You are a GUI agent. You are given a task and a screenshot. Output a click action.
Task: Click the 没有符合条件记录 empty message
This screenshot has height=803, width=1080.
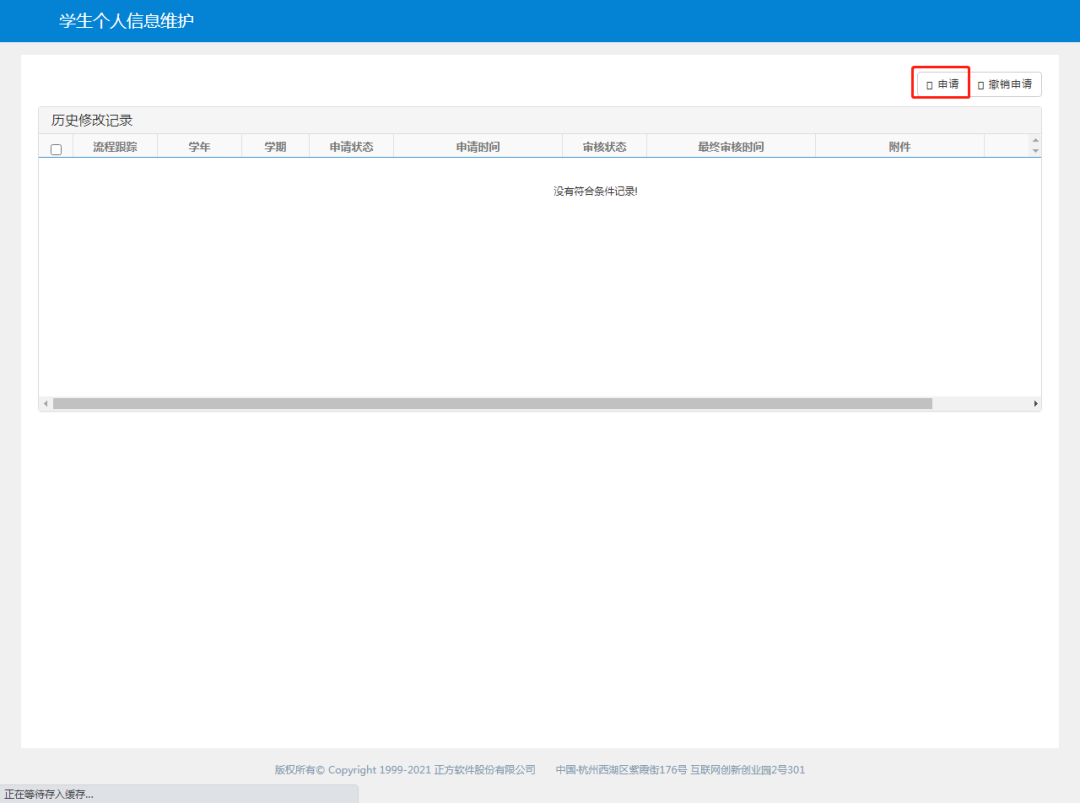pos(595,191)
